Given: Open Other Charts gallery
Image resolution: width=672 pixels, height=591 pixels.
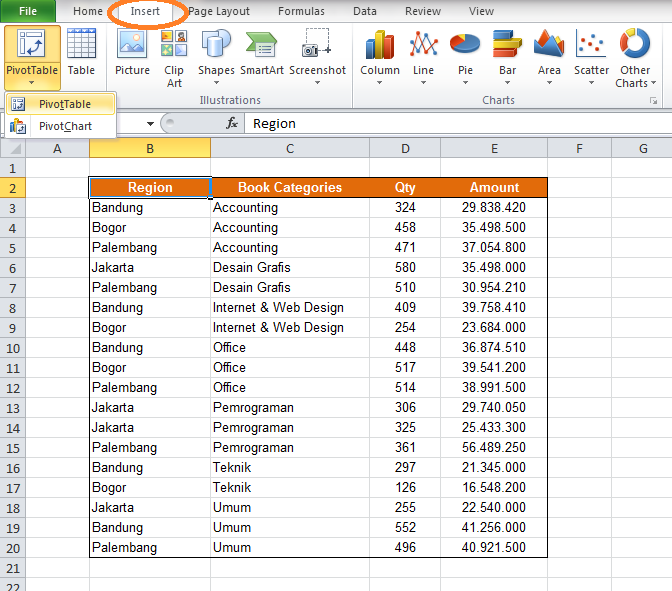Looking at the screenshot, I should point(635,58).
